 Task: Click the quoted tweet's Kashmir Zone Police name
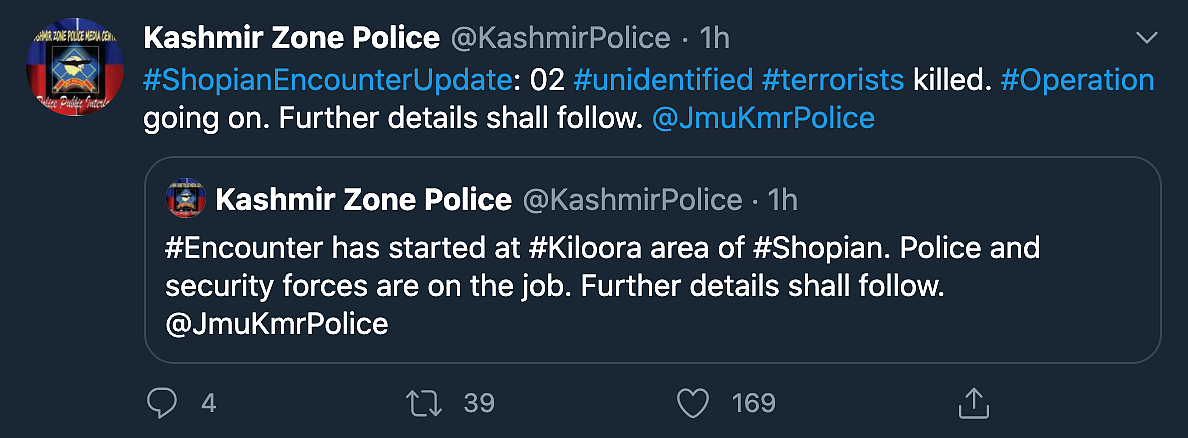364,199
